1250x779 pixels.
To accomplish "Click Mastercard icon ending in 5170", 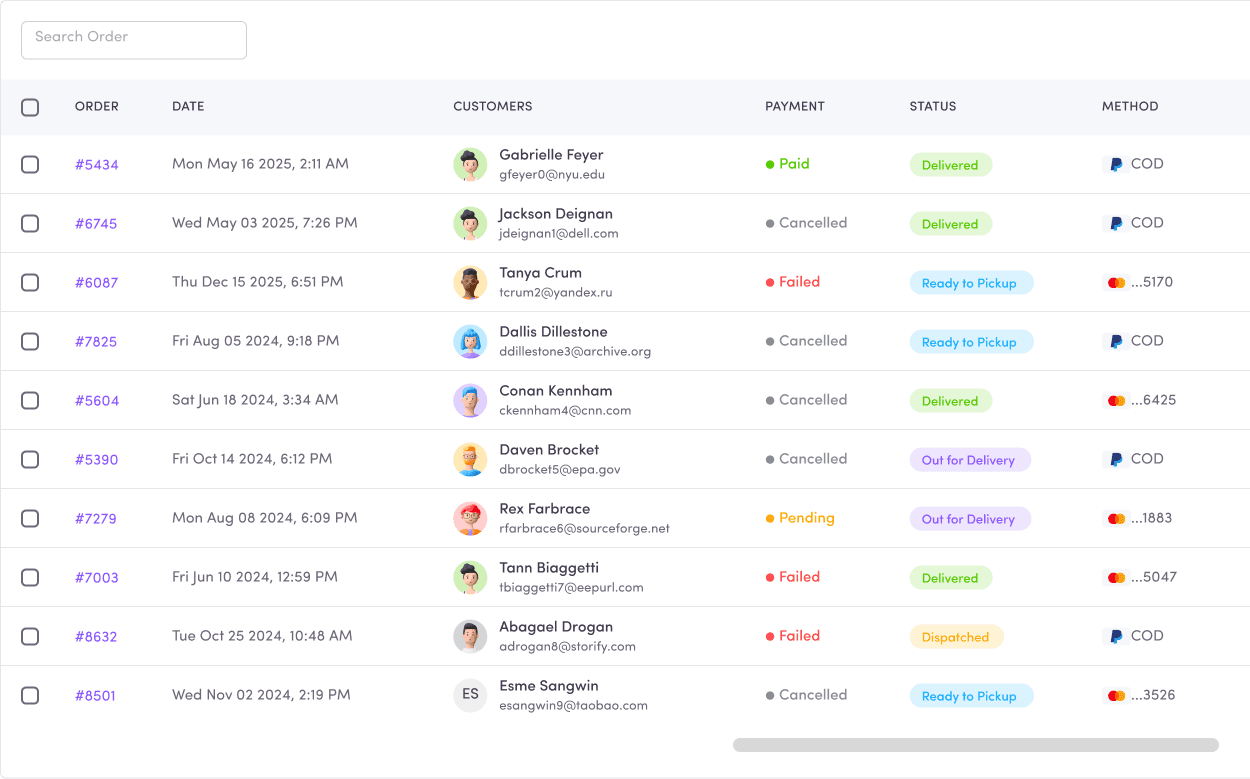I will click(1116, 283).
